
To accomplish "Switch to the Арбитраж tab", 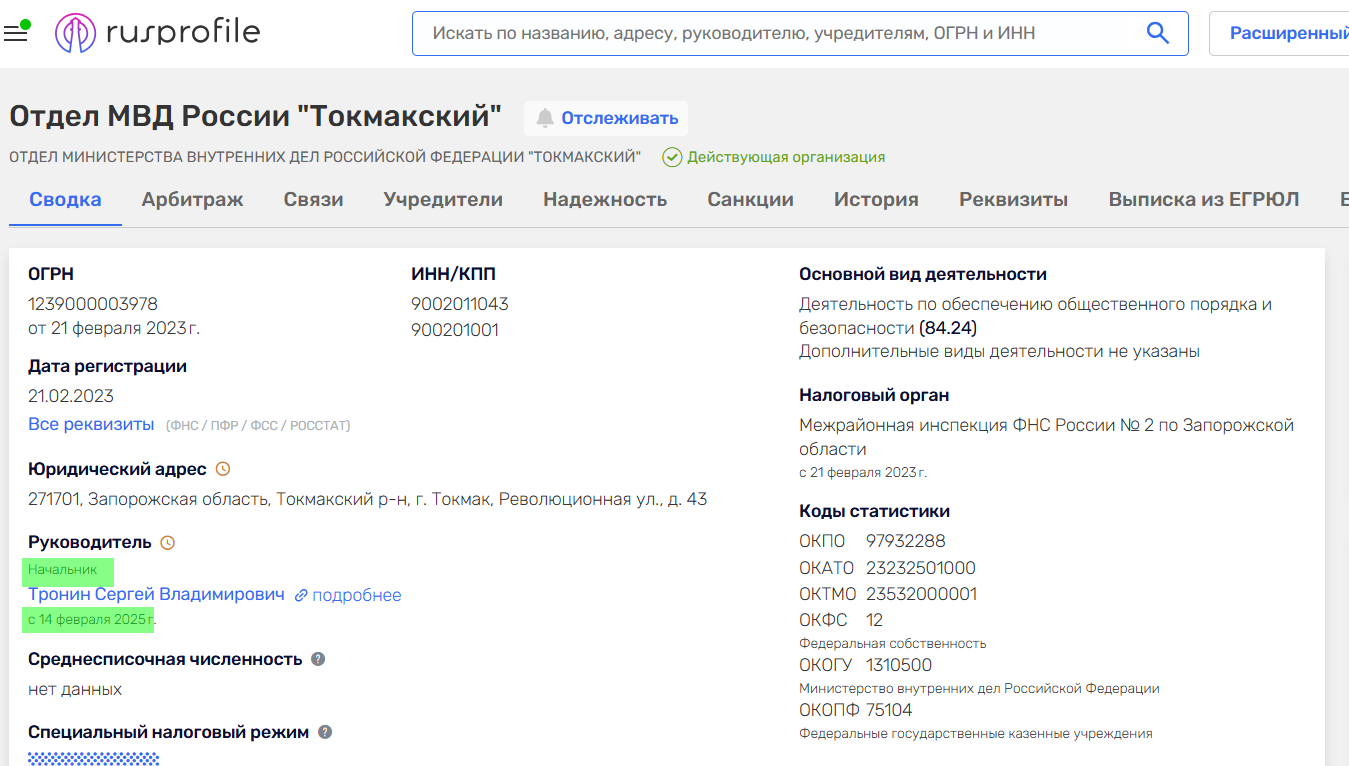I will [x=192, y=199].
